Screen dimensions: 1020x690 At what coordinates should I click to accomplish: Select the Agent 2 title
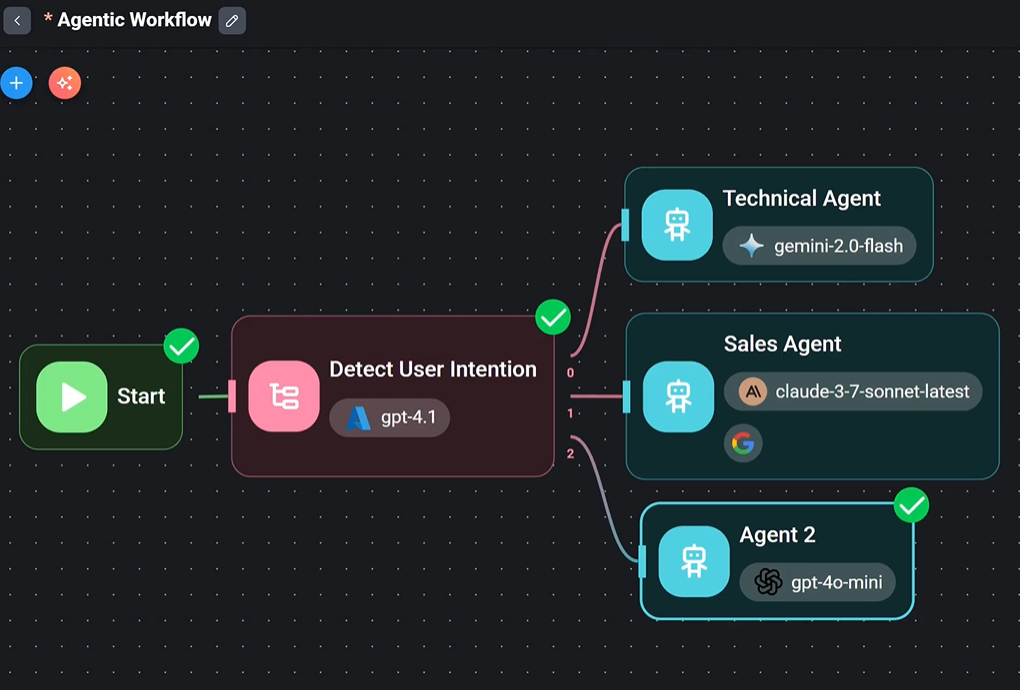[x=777, y=535]
